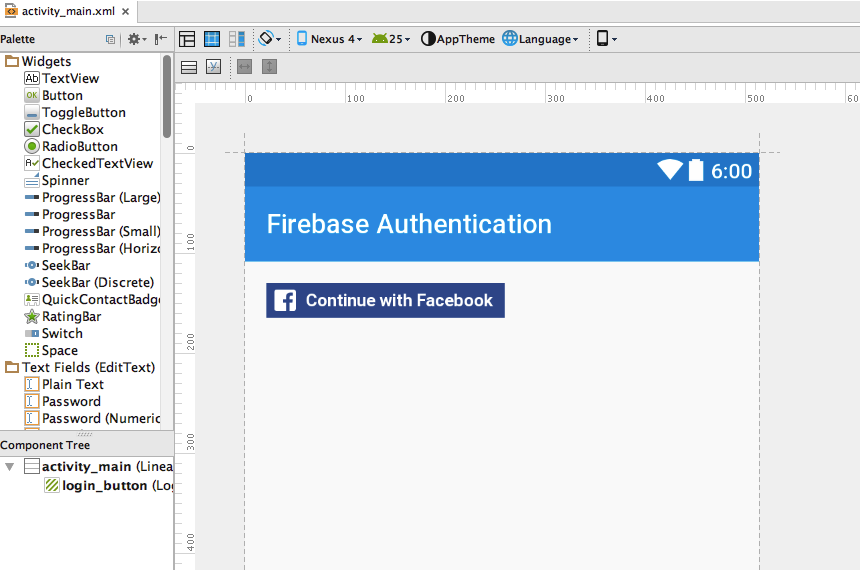Click the Palette panel title
This screenshot has height=570, width=860.
click(18, 39)
